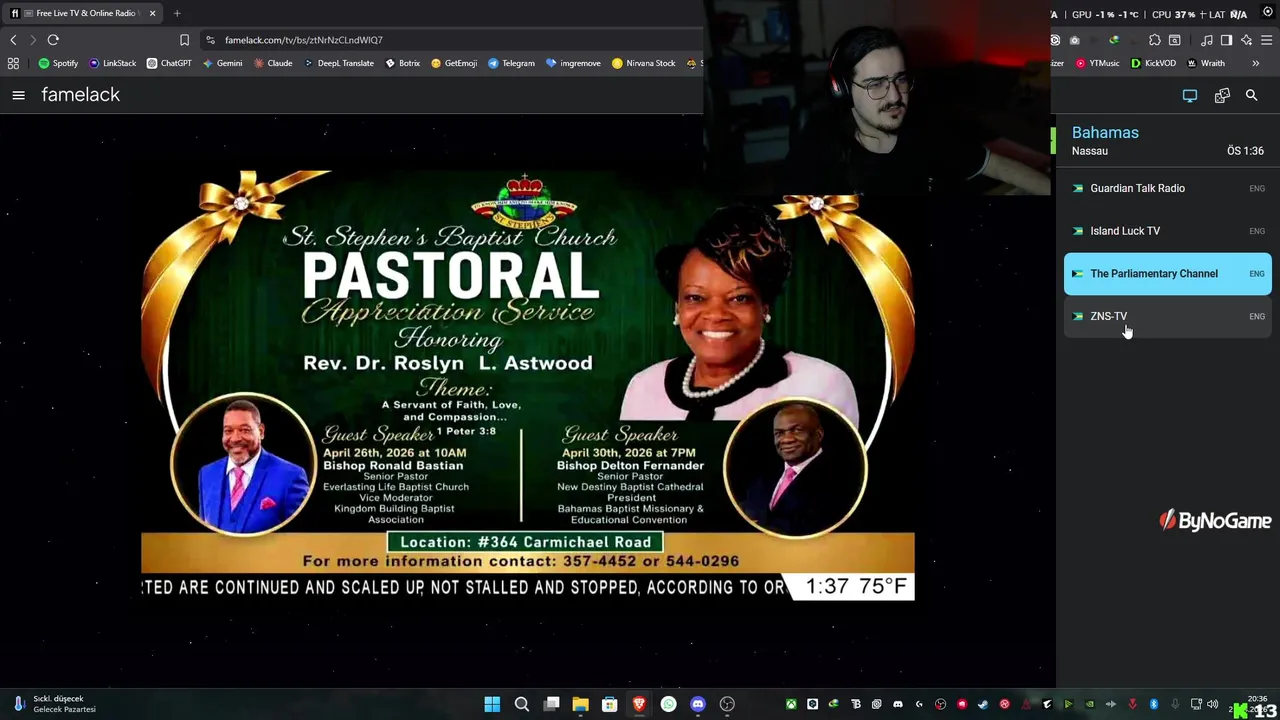Open the Claude bookmark
Viewport: 1280px width, 720px height.
click(x=273, y=63)
